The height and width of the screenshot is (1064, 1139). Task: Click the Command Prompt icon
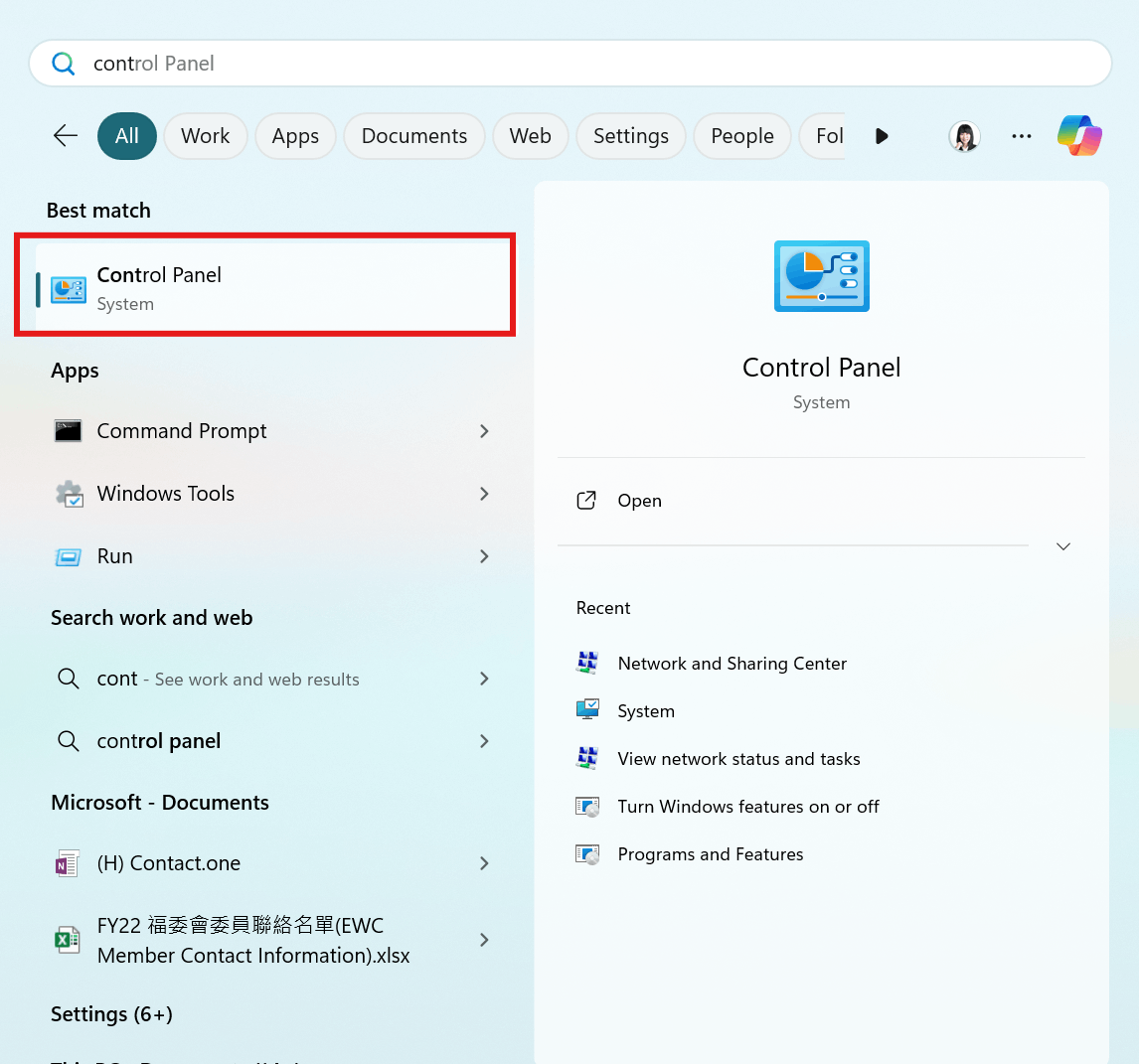point(69,431)
